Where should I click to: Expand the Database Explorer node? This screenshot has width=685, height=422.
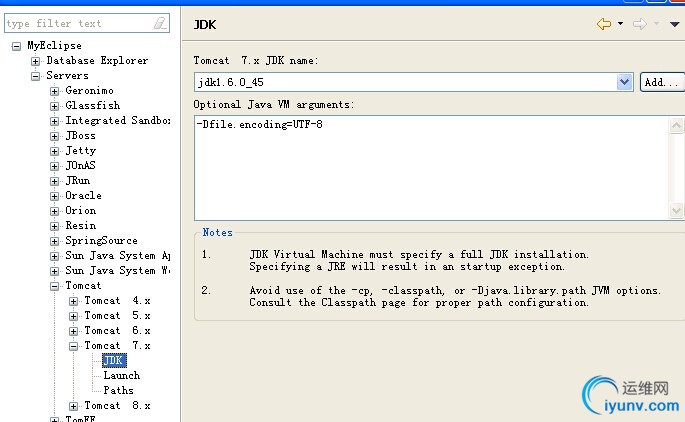point(35,61)
